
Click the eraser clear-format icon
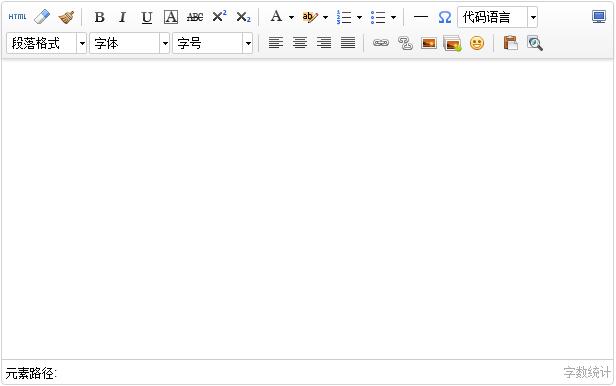[x=42, y=17]
